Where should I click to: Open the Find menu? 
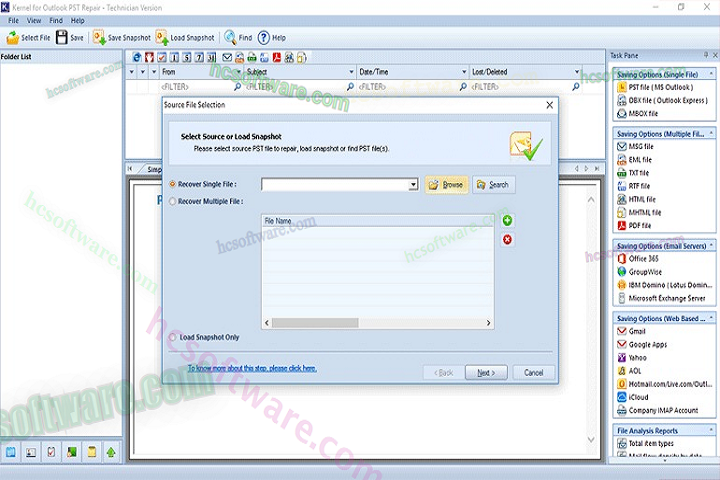tap(56, 21)
